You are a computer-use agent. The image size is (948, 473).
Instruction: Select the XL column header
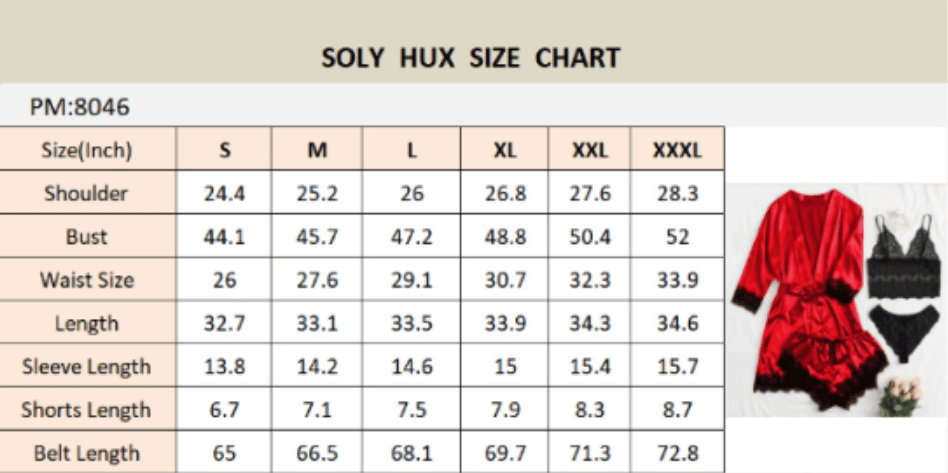504,149
